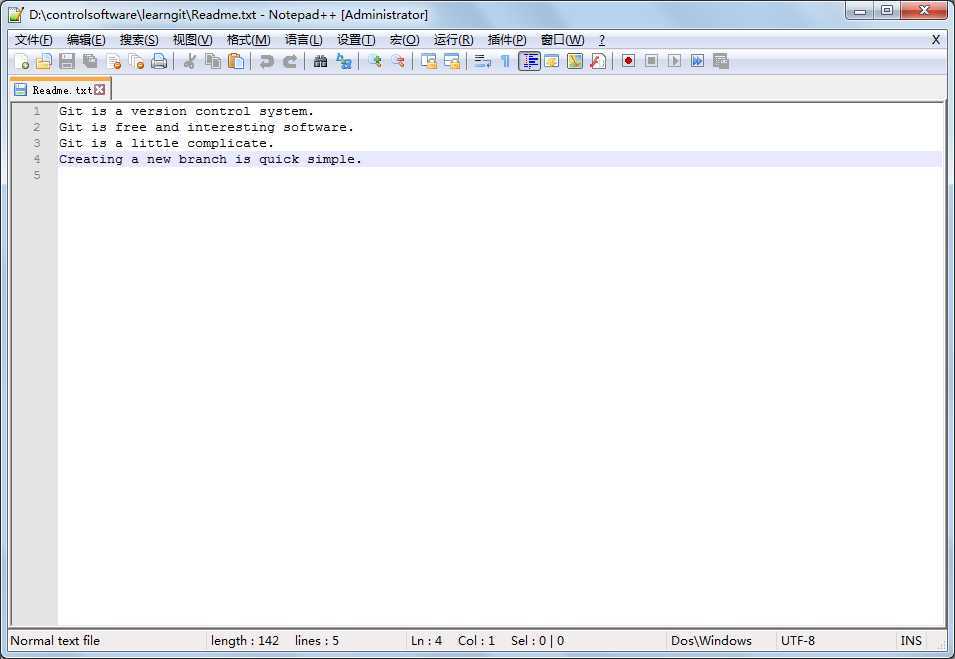Click line "Git is a version control system."
Viewport: 955px width, 659px height.
click(x=186, y=111)
